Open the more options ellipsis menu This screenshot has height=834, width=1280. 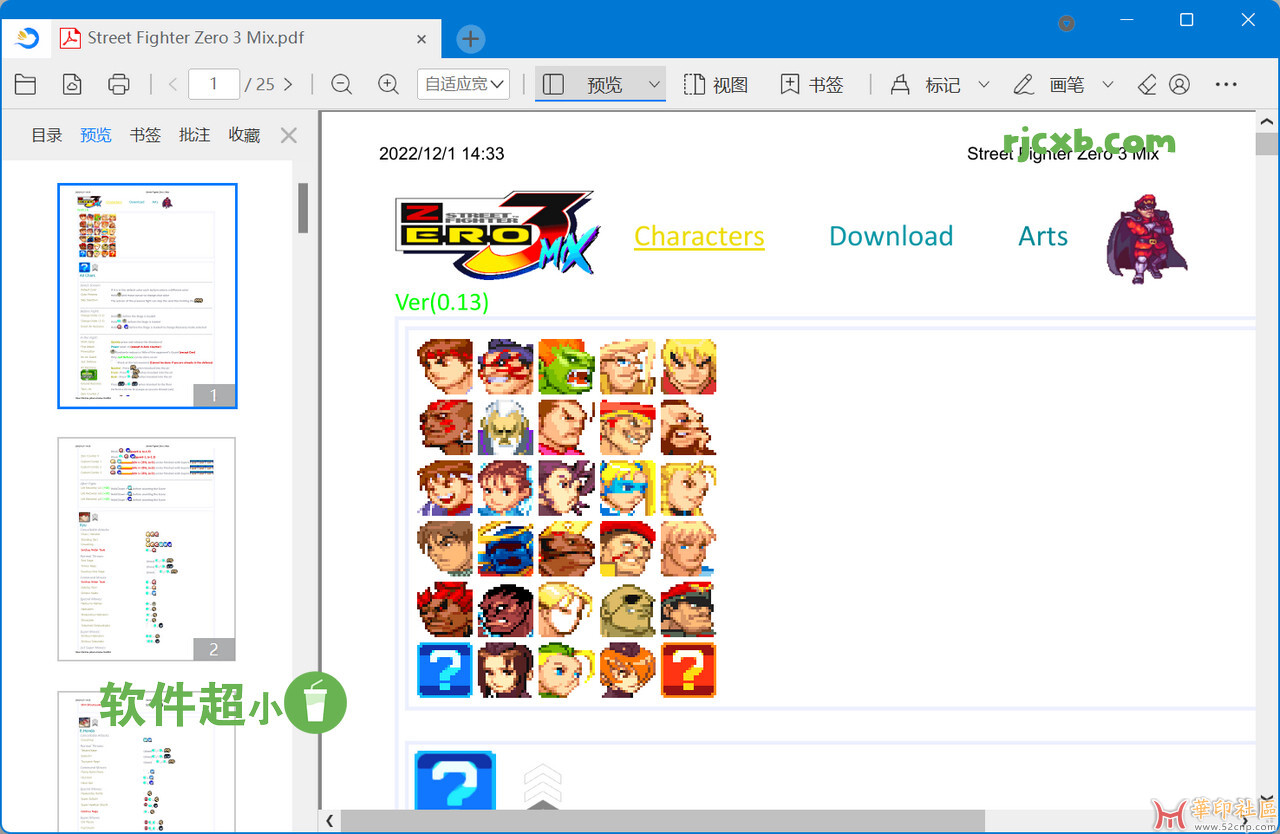click(x=1226, y=85)
